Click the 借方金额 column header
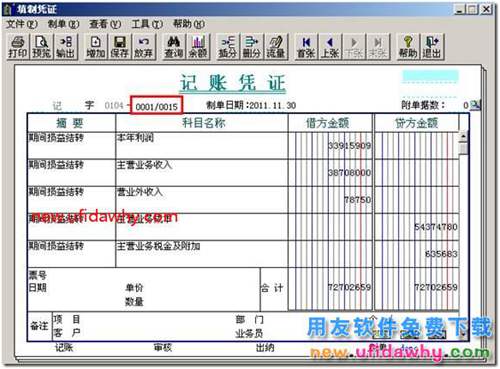The height and width of the screenshot is (369, 500). (x=330, y=123)
